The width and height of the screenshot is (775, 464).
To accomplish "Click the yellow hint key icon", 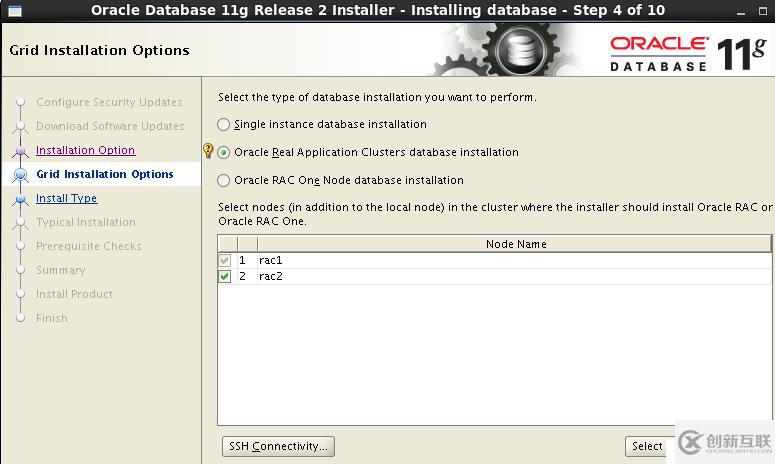I will click(x=208, y=150).
